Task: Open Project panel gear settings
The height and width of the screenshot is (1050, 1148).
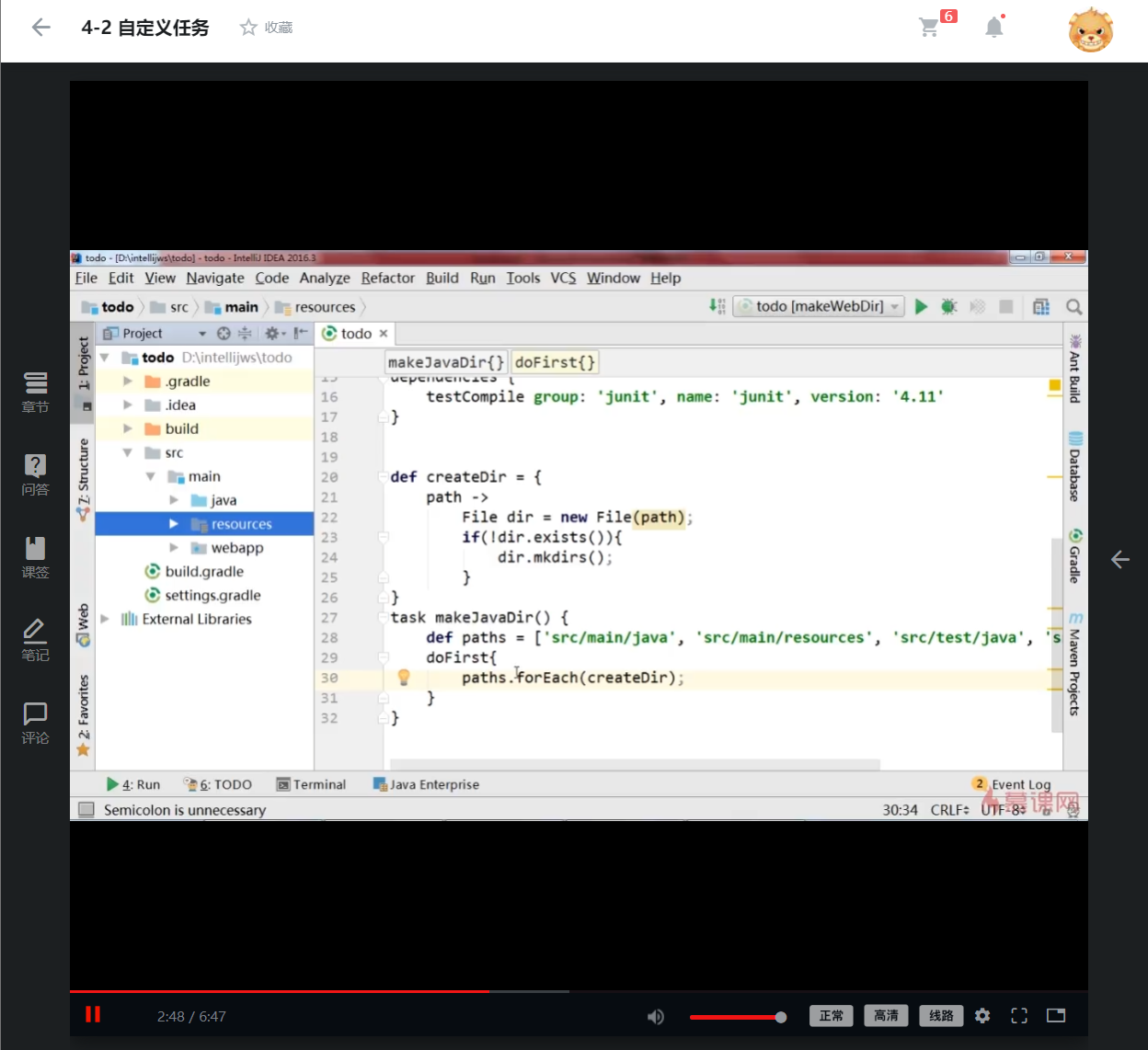Action: (274, 334)
